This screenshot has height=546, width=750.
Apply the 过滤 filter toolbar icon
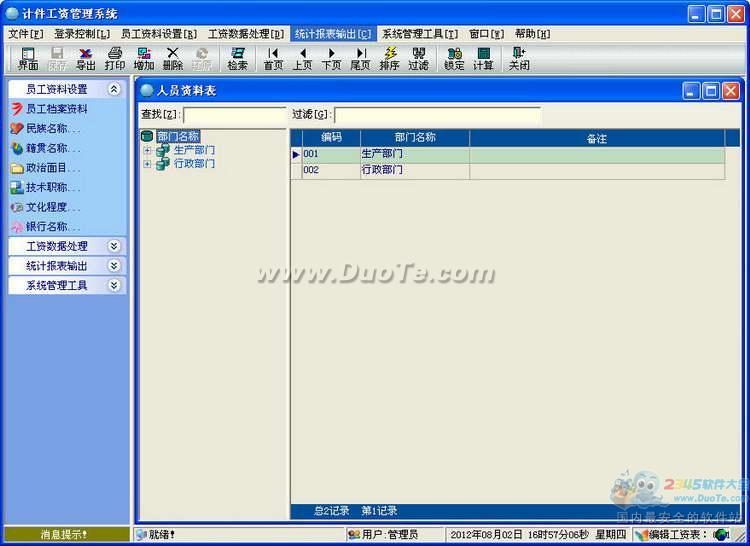418,58
